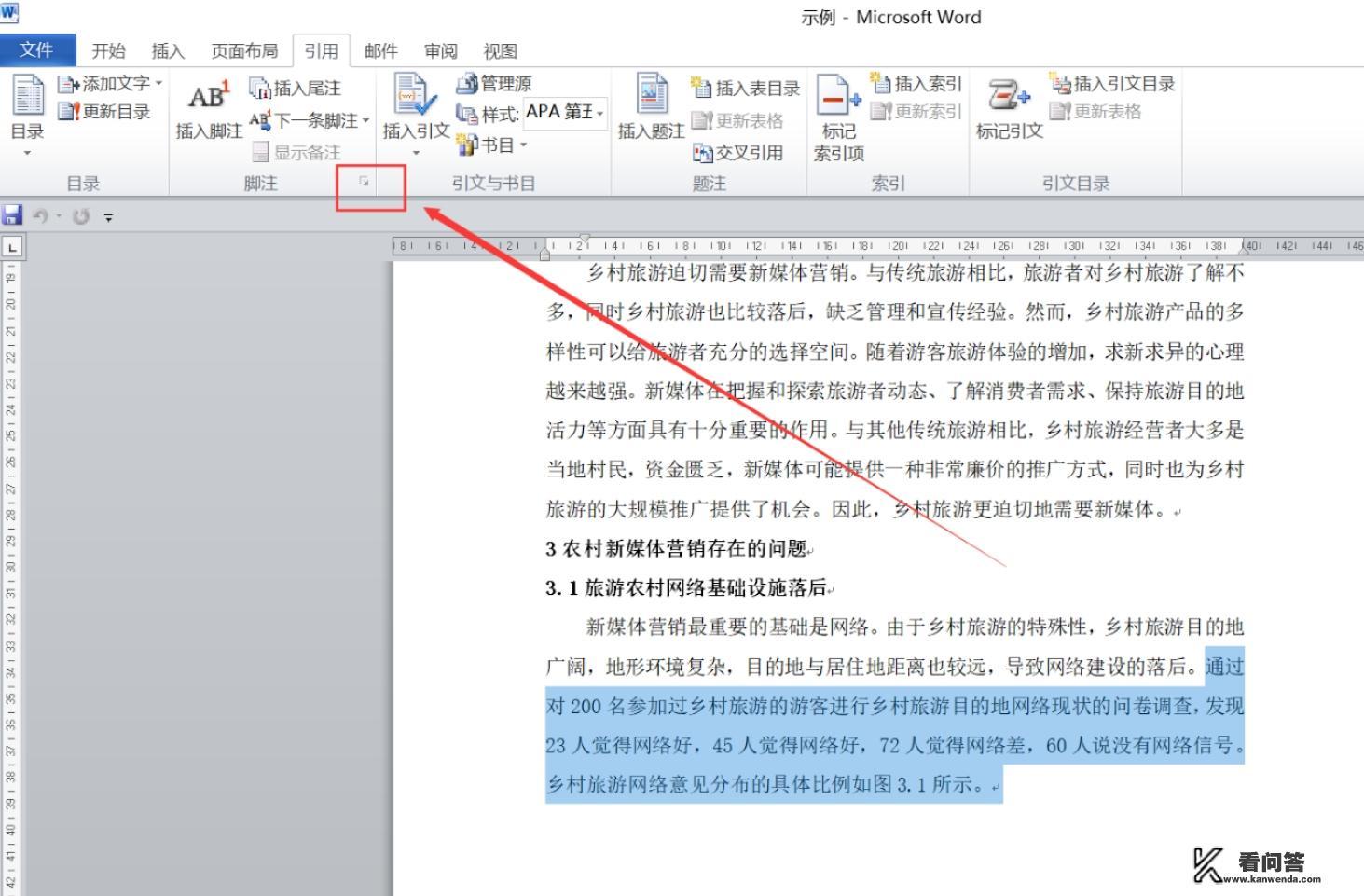Viewport: 1364px width, 896px height.
Task: Click the 插入索引 button
Action: coord(915,83)
